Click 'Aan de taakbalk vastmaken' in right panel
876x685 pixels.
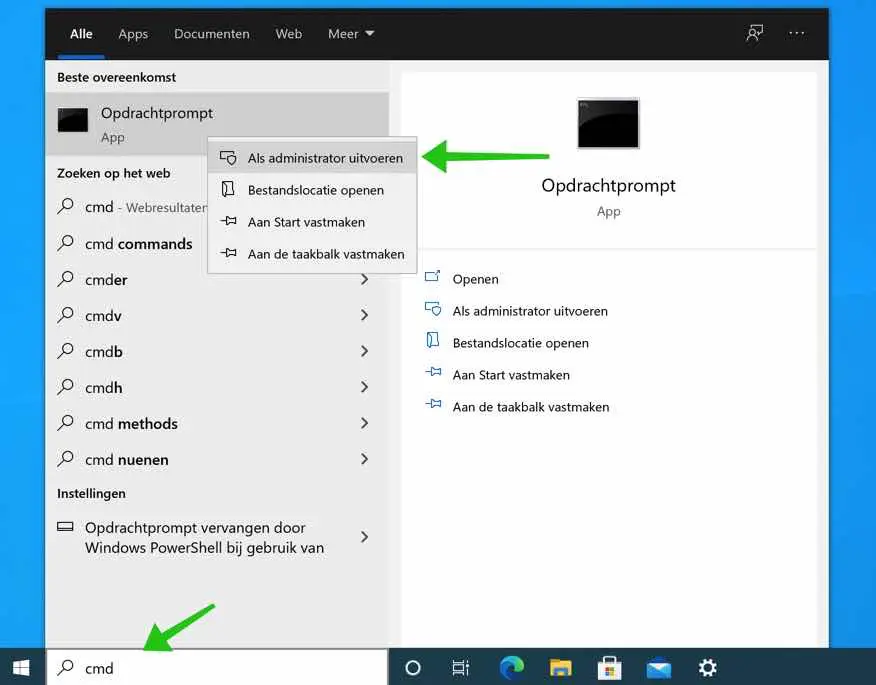tap(531, 406)
